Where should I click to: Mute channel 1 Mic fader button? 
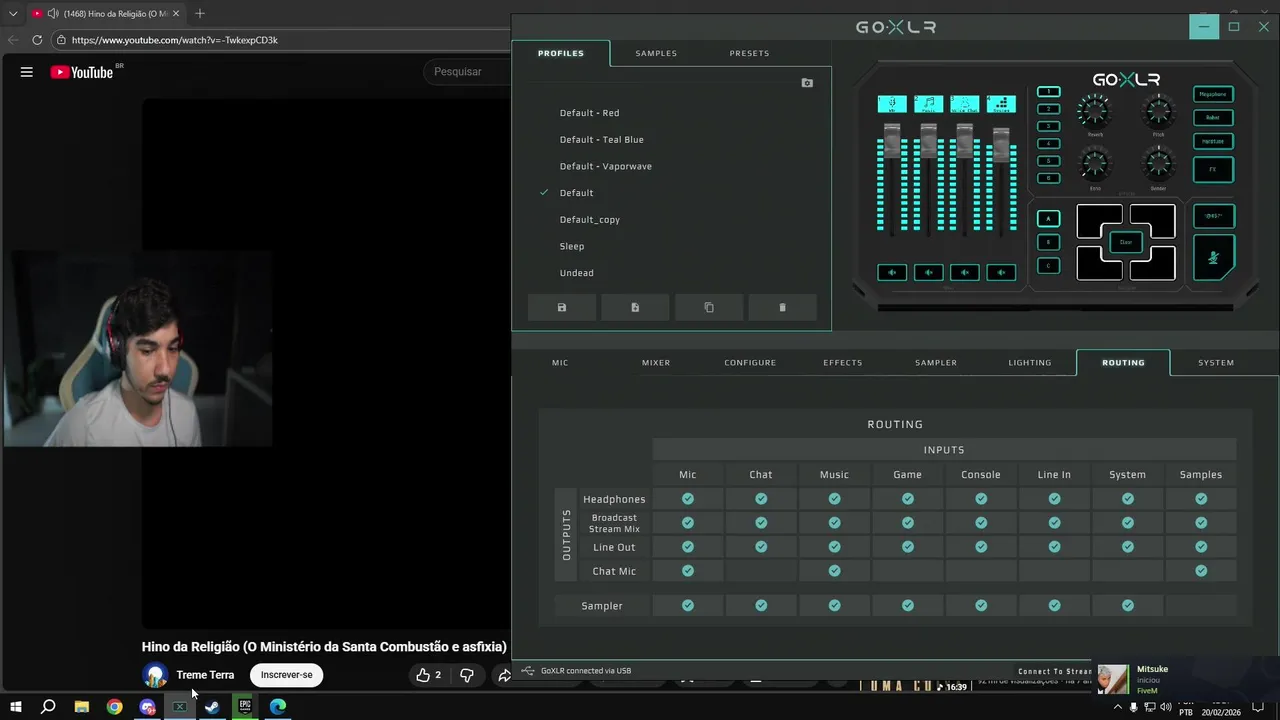tap(892, 272)
